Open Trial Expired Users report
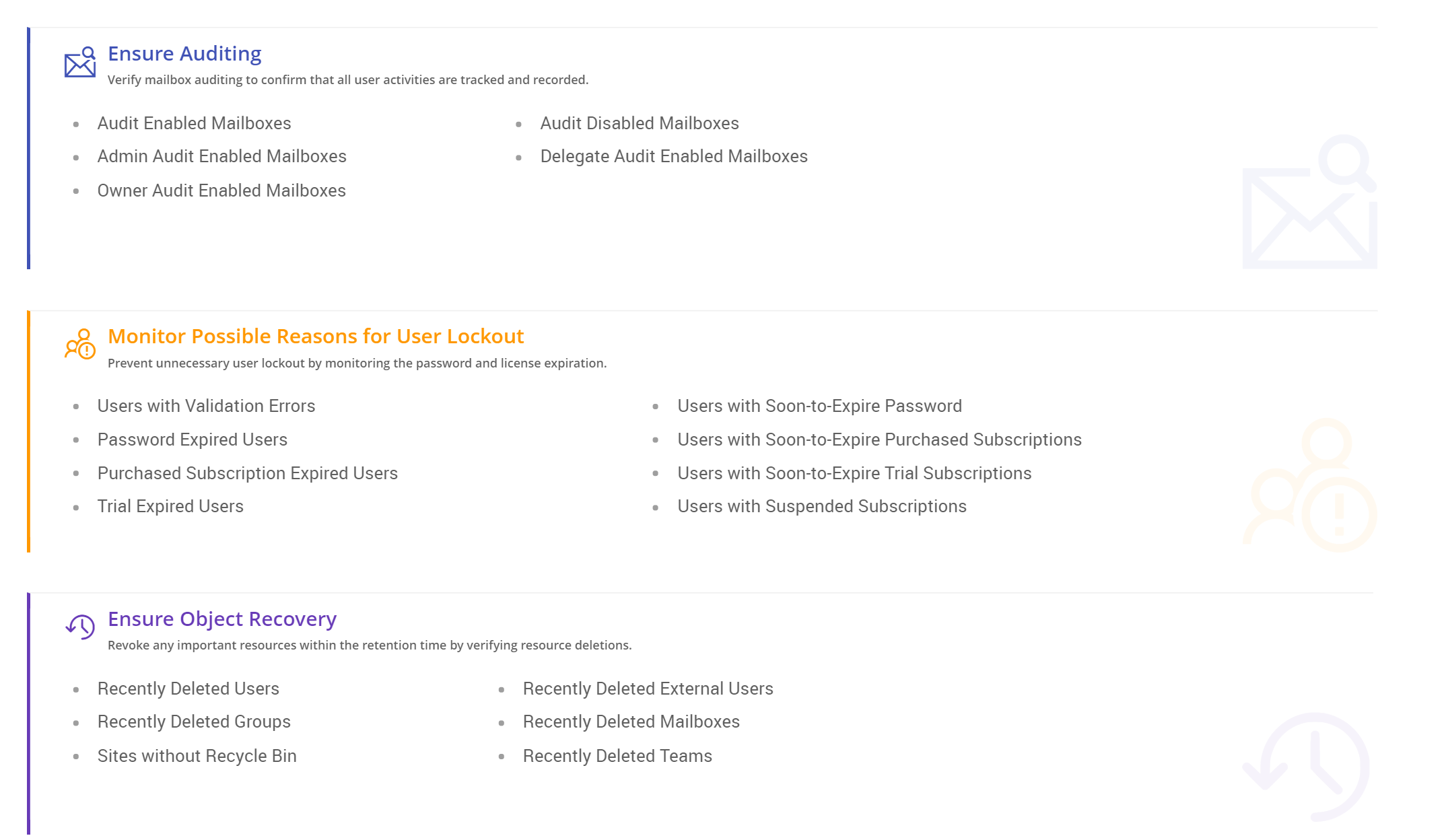The image size is (1446, 840). point(170,507)
